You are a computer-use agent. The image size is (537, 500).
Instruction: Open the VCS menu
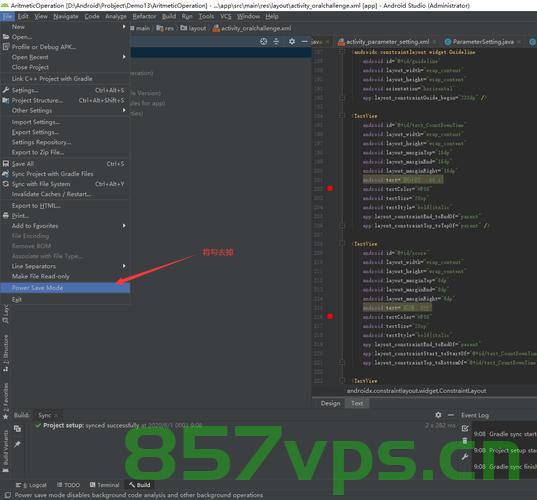click(x=226, y=16)
